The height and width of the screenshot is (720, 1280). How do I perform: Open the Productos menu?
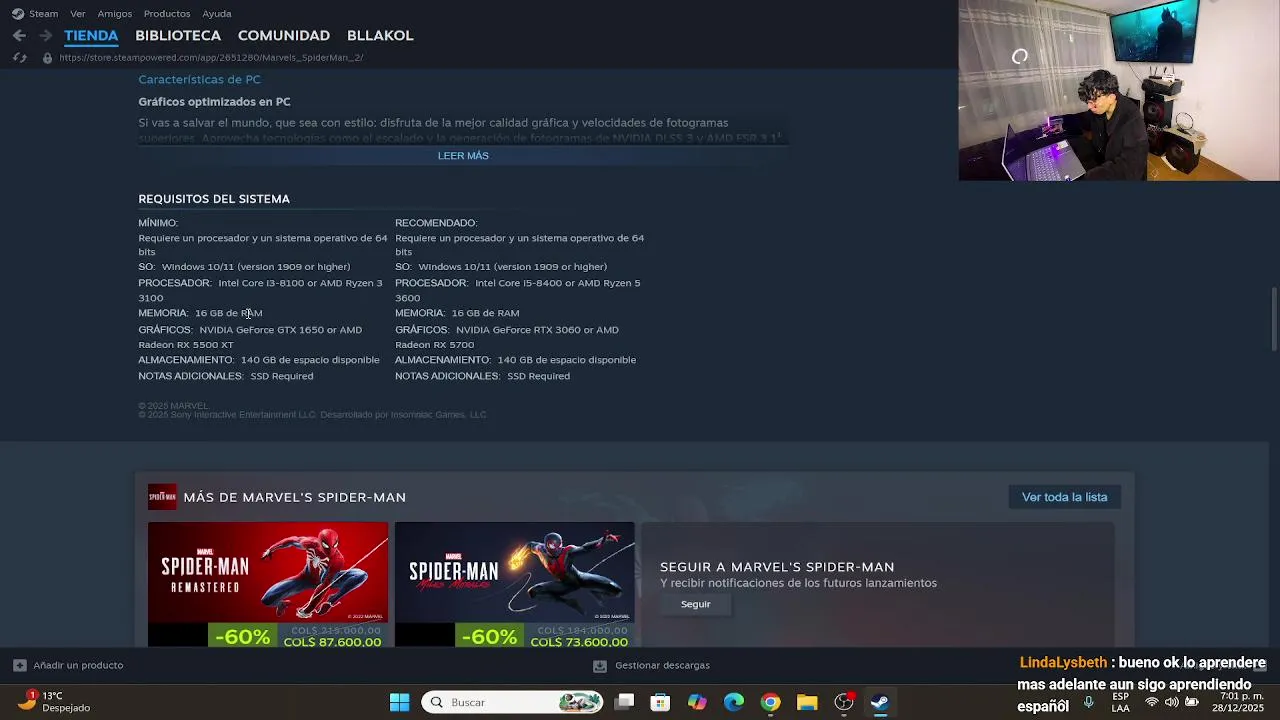[x=167, y=14]
